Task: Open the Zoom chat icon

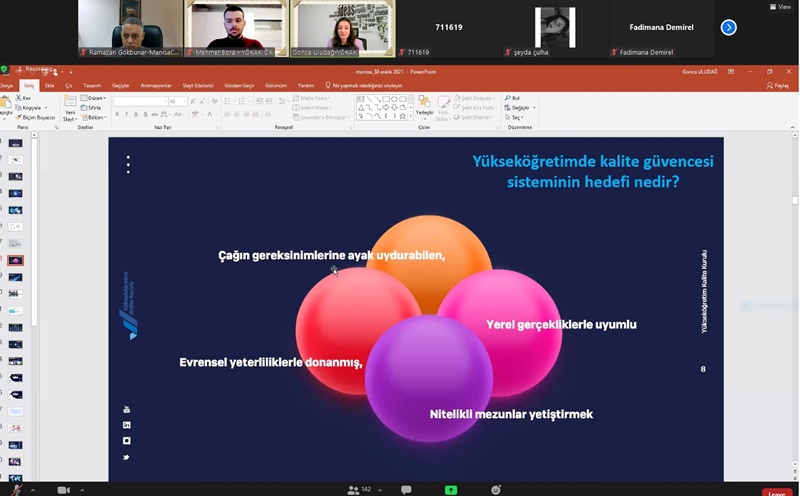Action: coord(406,490)
